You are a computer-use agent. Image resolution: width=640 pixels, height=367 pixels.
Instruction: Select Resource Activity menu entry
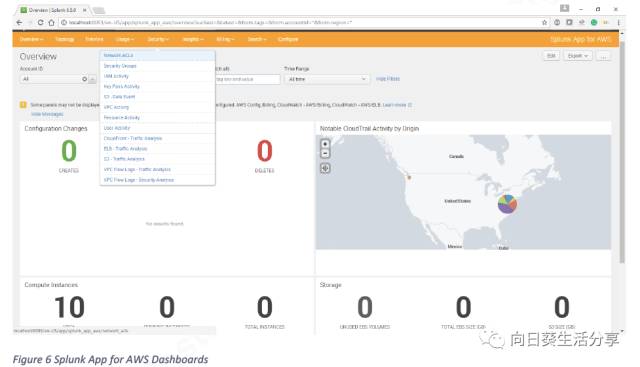click(158, 118)
